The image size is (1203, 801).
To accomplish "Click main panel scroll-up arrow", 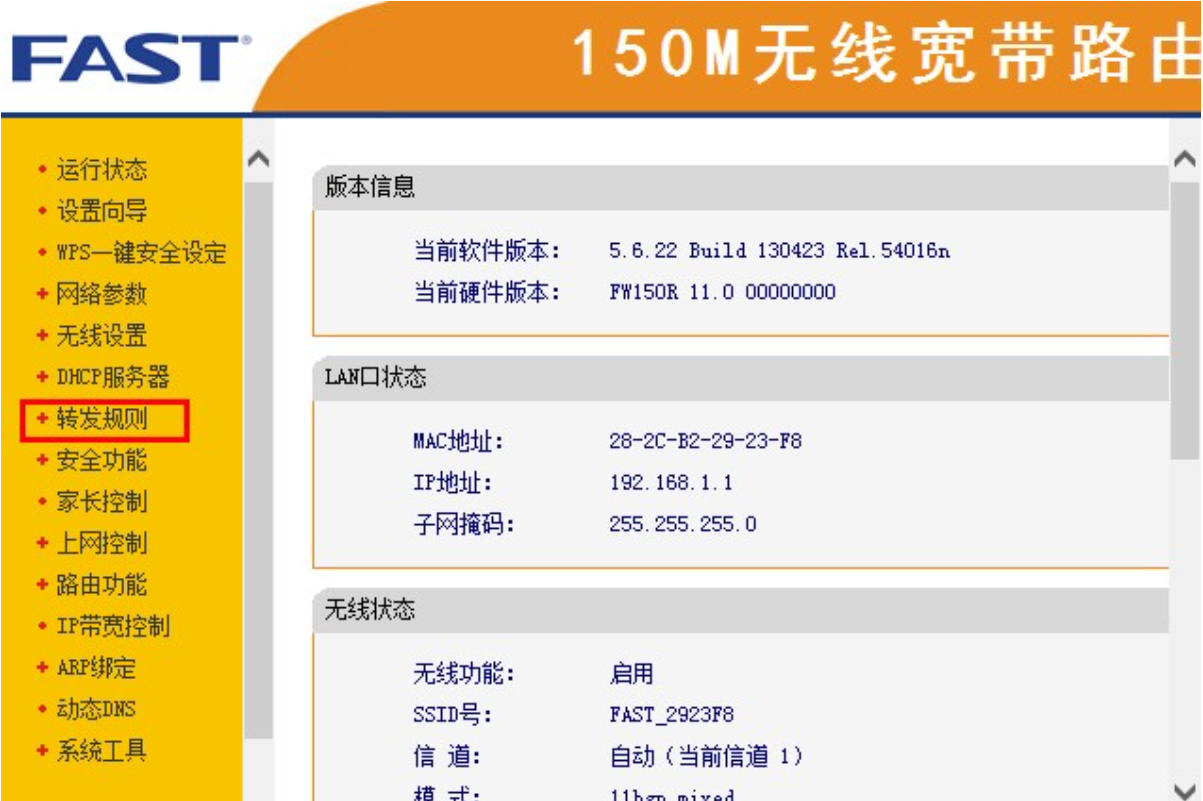I will click(x=1185, y=159).
